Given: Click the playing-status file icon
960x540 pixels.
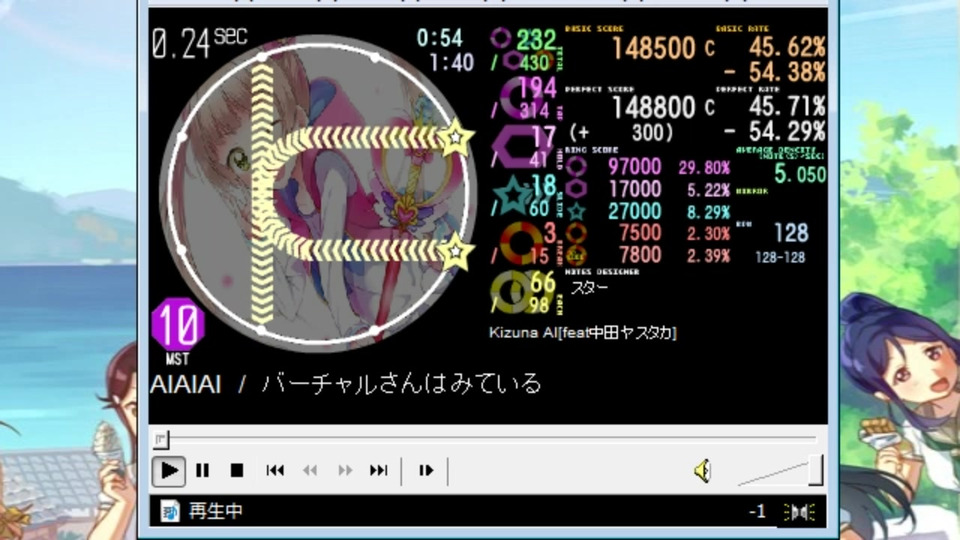Looking at the screenshot, I should click(170, 511).
